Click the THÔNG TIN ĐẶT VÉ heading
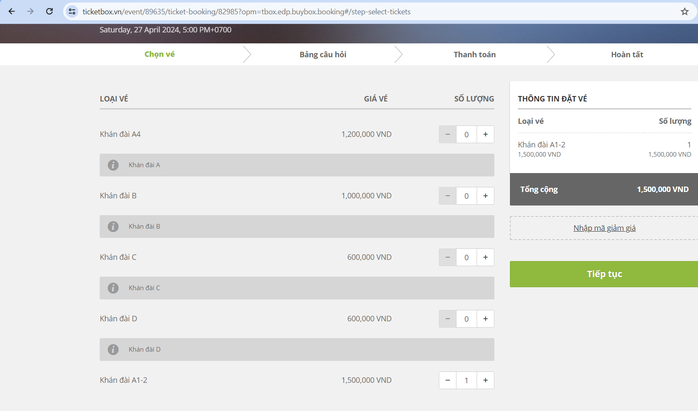 552,99
